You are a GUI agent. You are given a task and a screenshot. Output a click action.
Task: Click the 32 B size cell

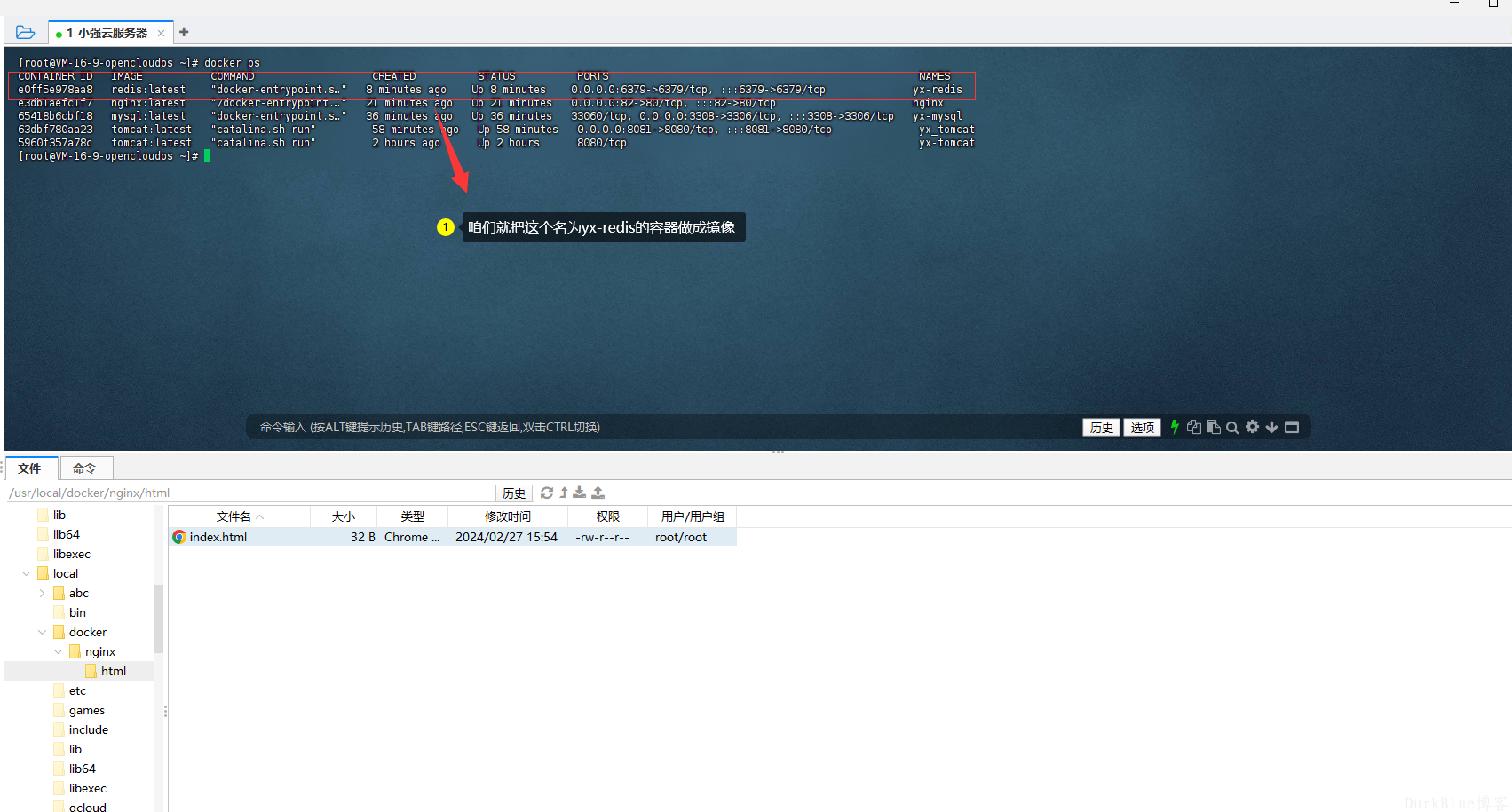(362, 537)
